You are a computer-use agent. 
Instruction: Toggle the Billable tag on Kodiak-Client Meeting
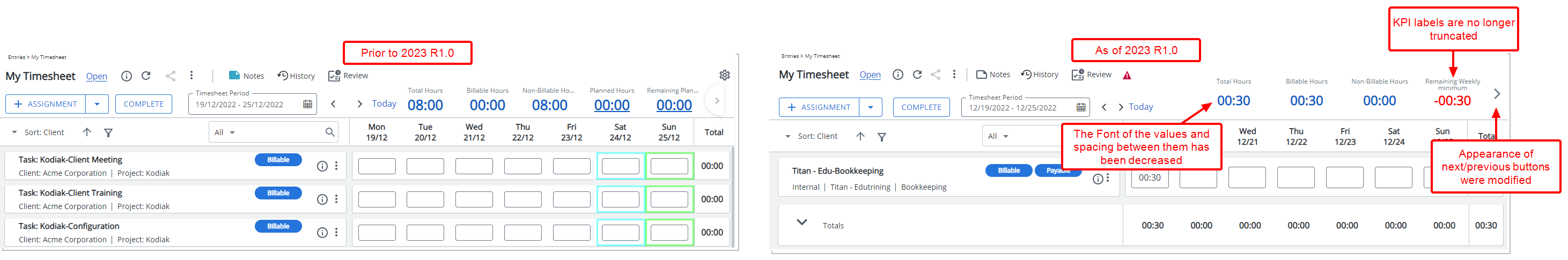[278, 160]
